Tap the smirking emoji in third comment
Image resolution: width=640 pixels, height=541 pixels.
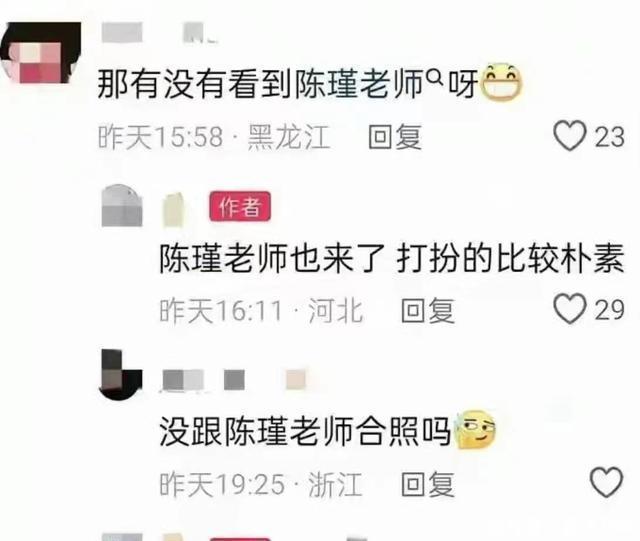coord(476,429)
